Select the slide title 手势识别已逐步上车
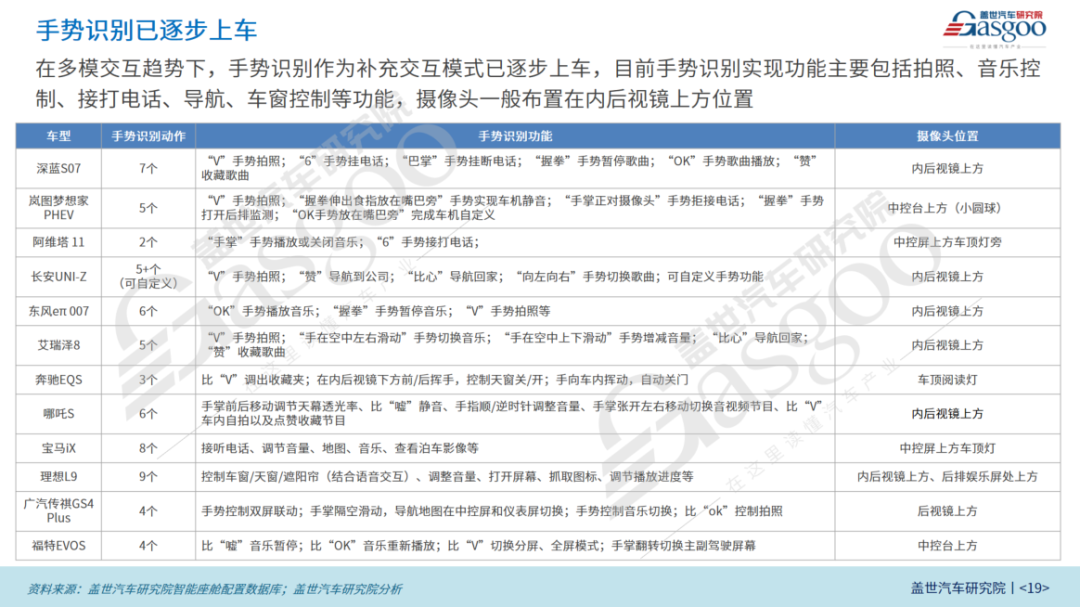This screenshot has height=607, width=1080. (146, 30)
